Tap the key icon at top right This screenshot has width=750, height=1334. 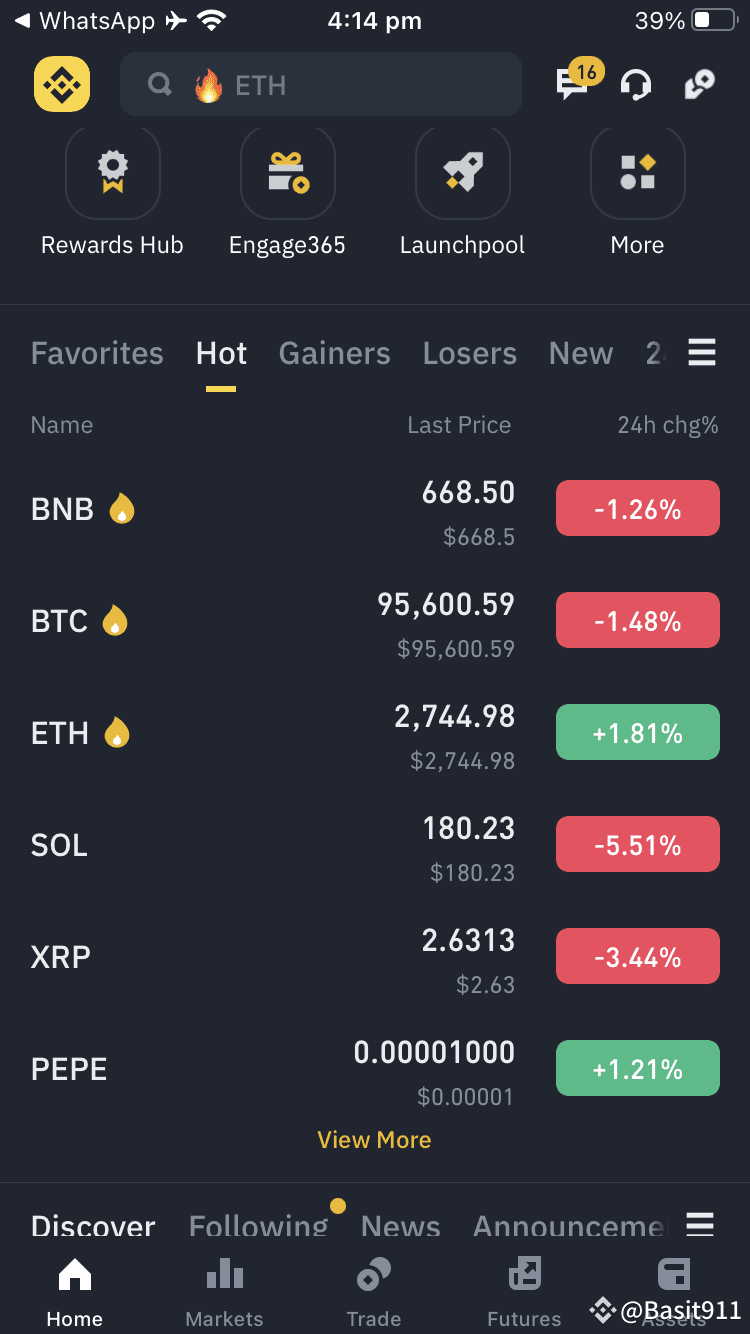tap(699, 85)
